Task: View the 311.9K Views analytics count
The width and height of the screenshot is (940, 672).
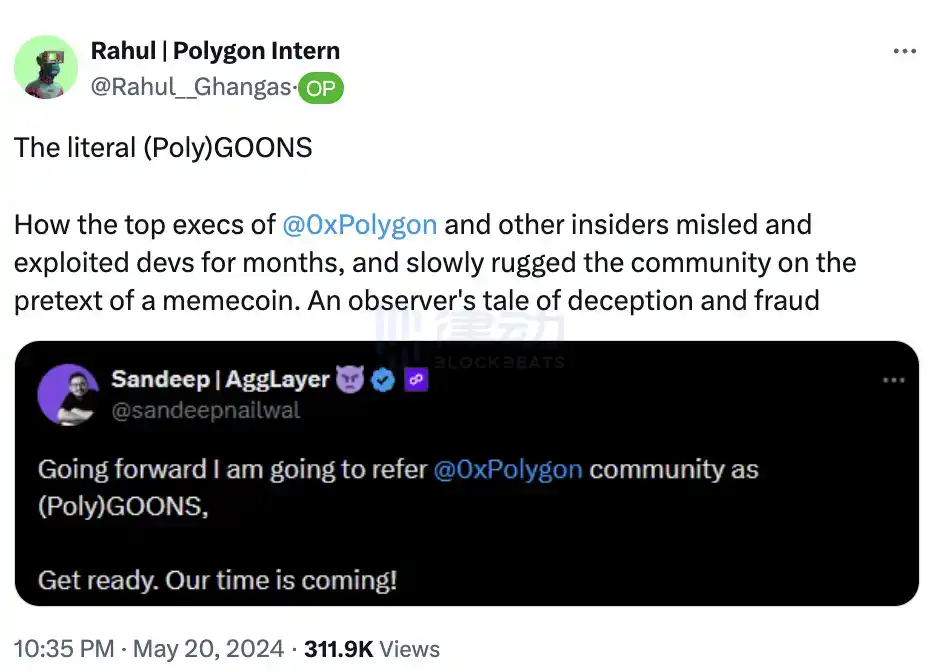Action: tap(371, 649)
